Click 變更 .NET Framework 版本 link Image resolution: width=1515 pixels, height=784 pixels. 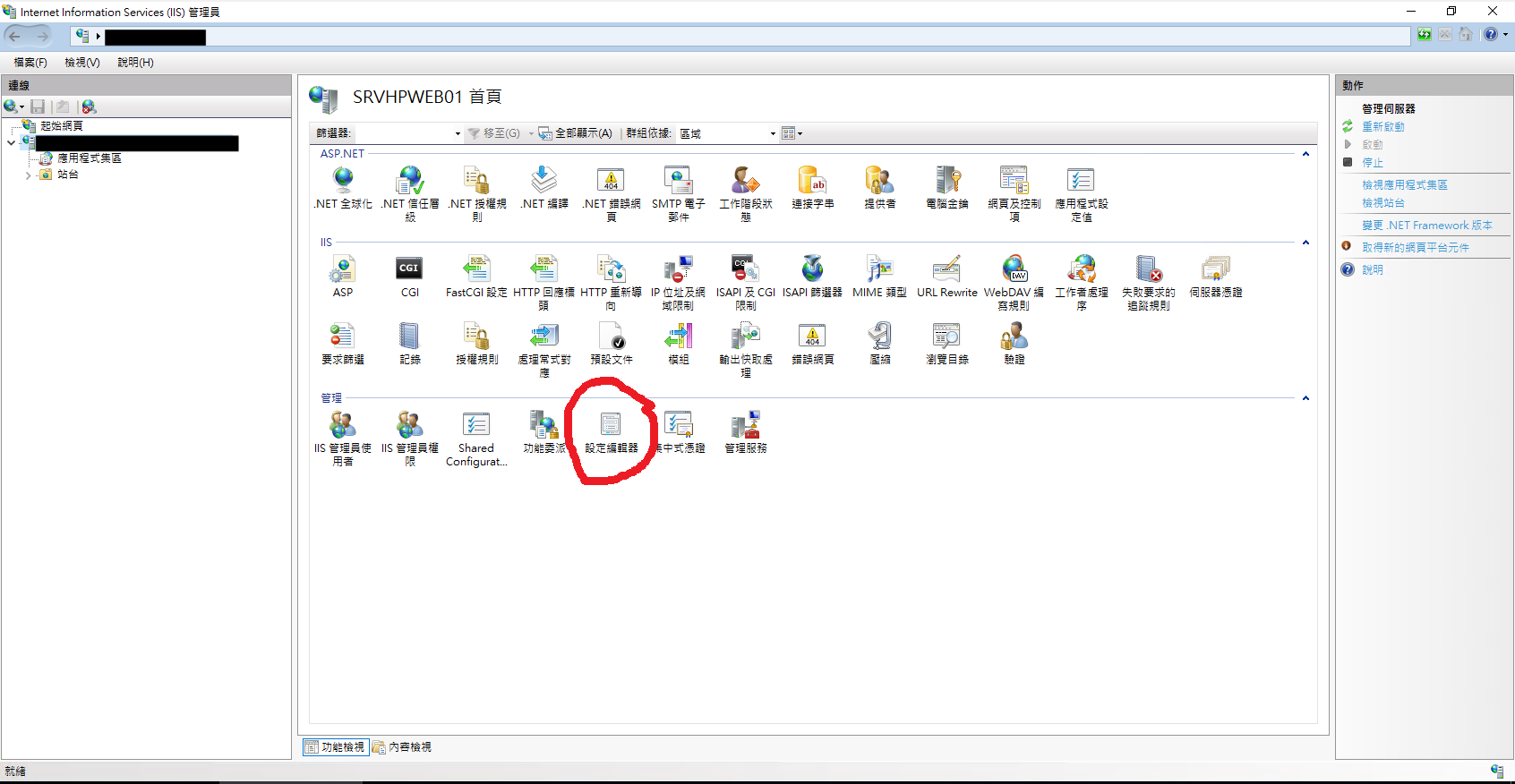pyautogui.click(x=1427, y=226)
